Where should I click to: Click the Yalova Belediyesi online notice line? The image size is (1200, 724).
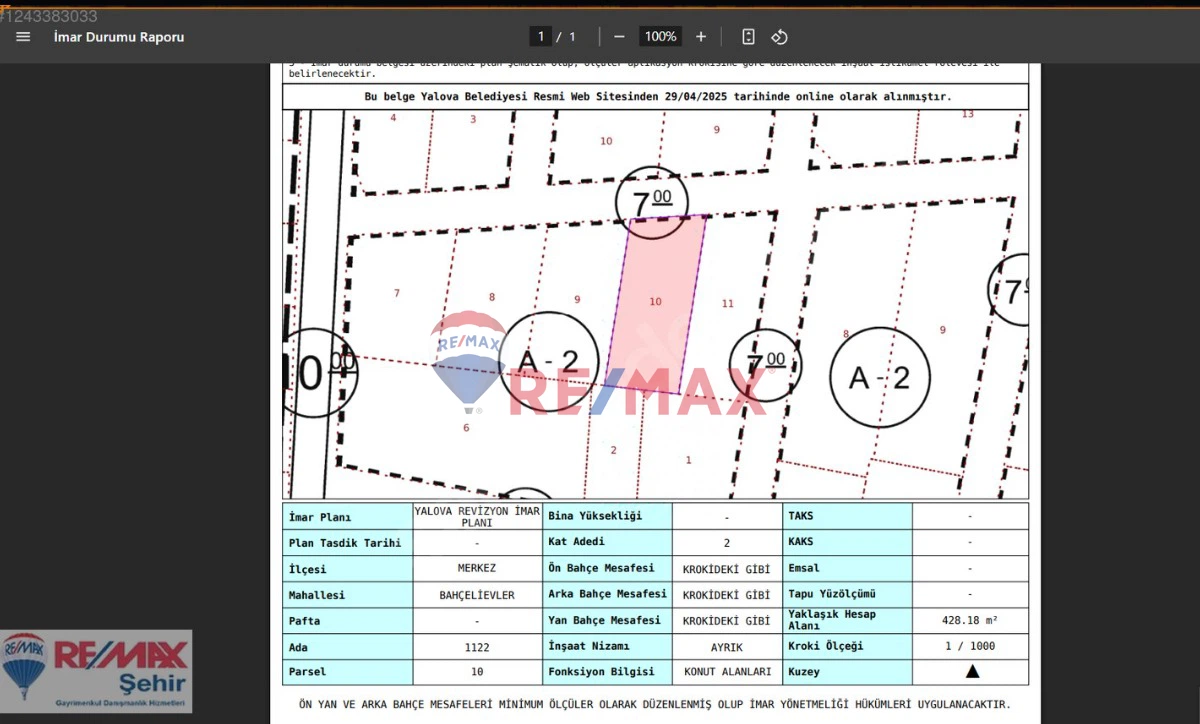tap(658, 97)
